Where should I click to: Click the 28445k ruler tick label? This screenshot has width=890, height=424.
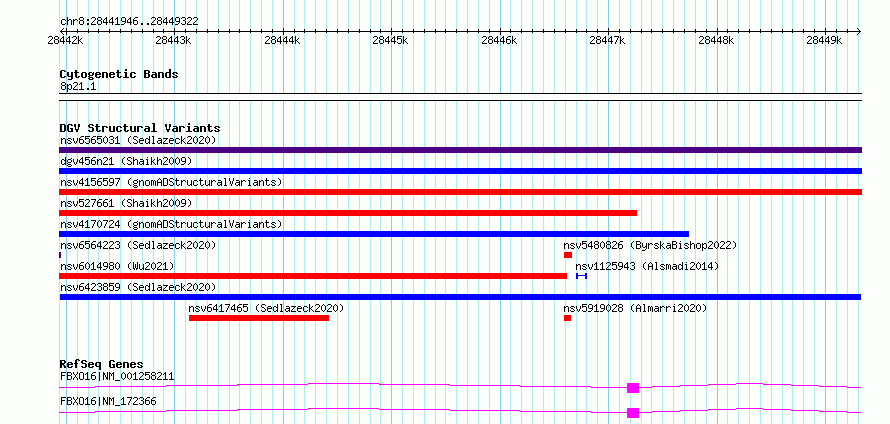(x=391, y=40)
